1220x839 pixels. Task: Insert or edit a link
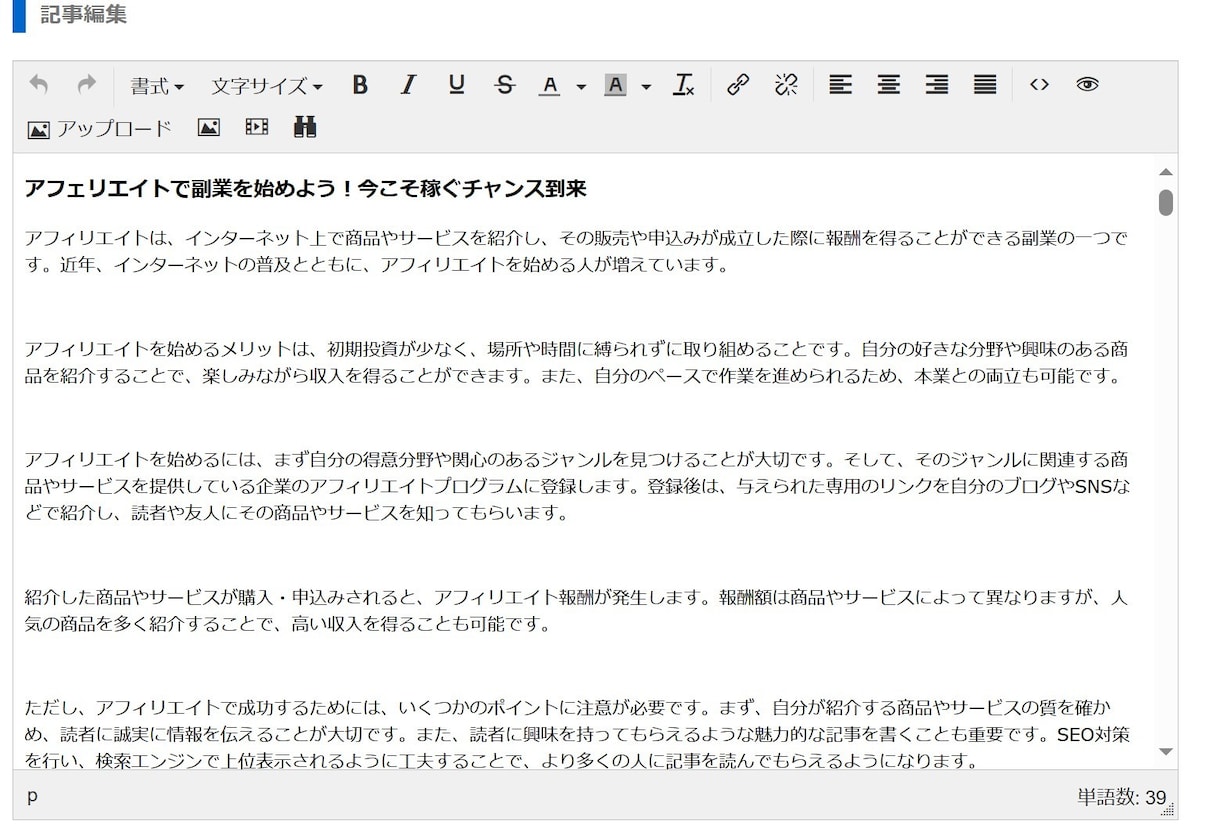point(738,85)
